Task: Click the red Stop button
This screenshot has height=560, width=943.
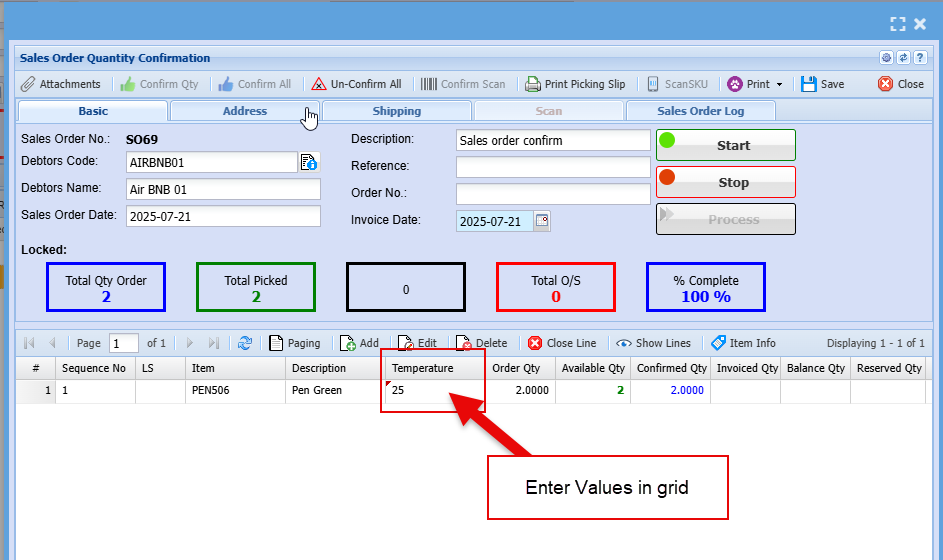Action: click(x=726, y=182)
